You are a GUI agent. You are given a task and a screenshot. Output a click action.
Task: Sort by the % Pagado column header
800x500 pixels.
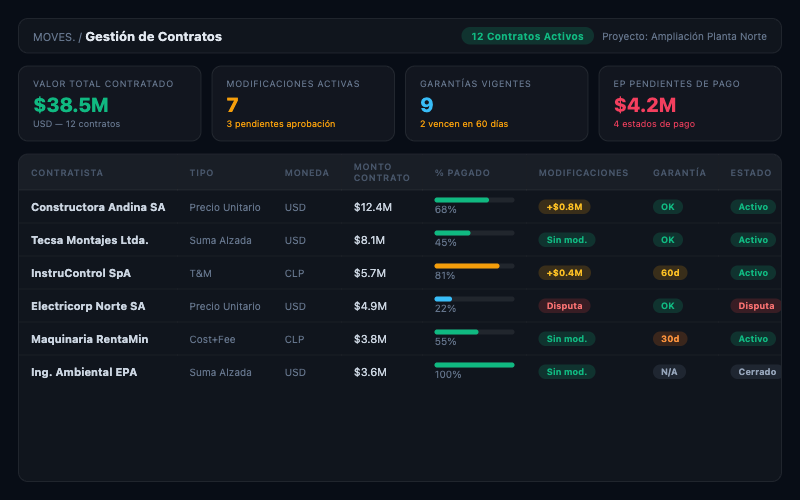[462, 173]
